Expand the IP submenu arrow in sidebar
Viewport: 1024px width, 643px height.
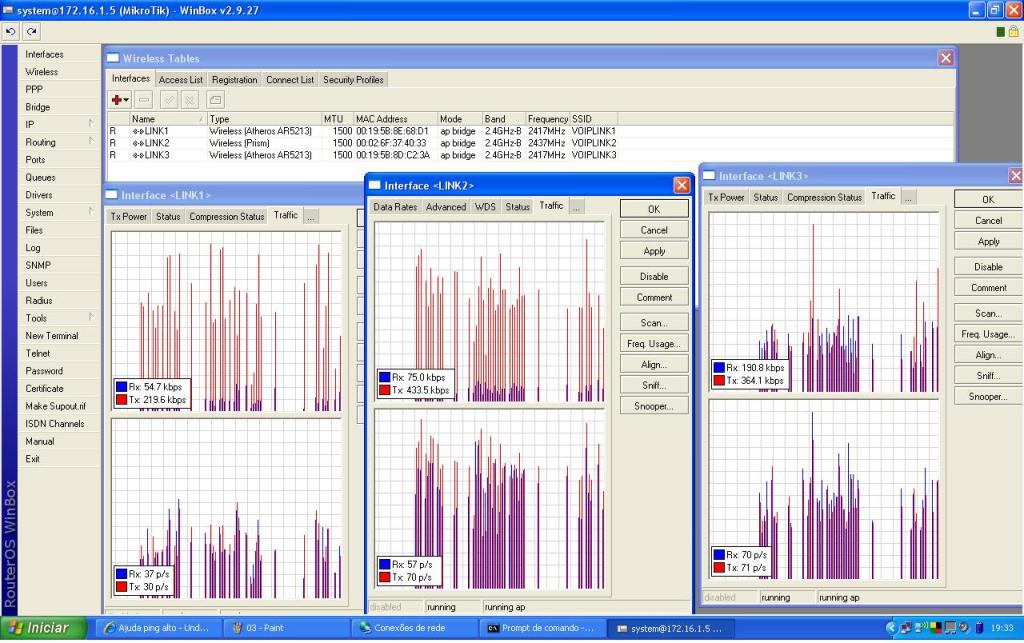[x=91, y=123]
